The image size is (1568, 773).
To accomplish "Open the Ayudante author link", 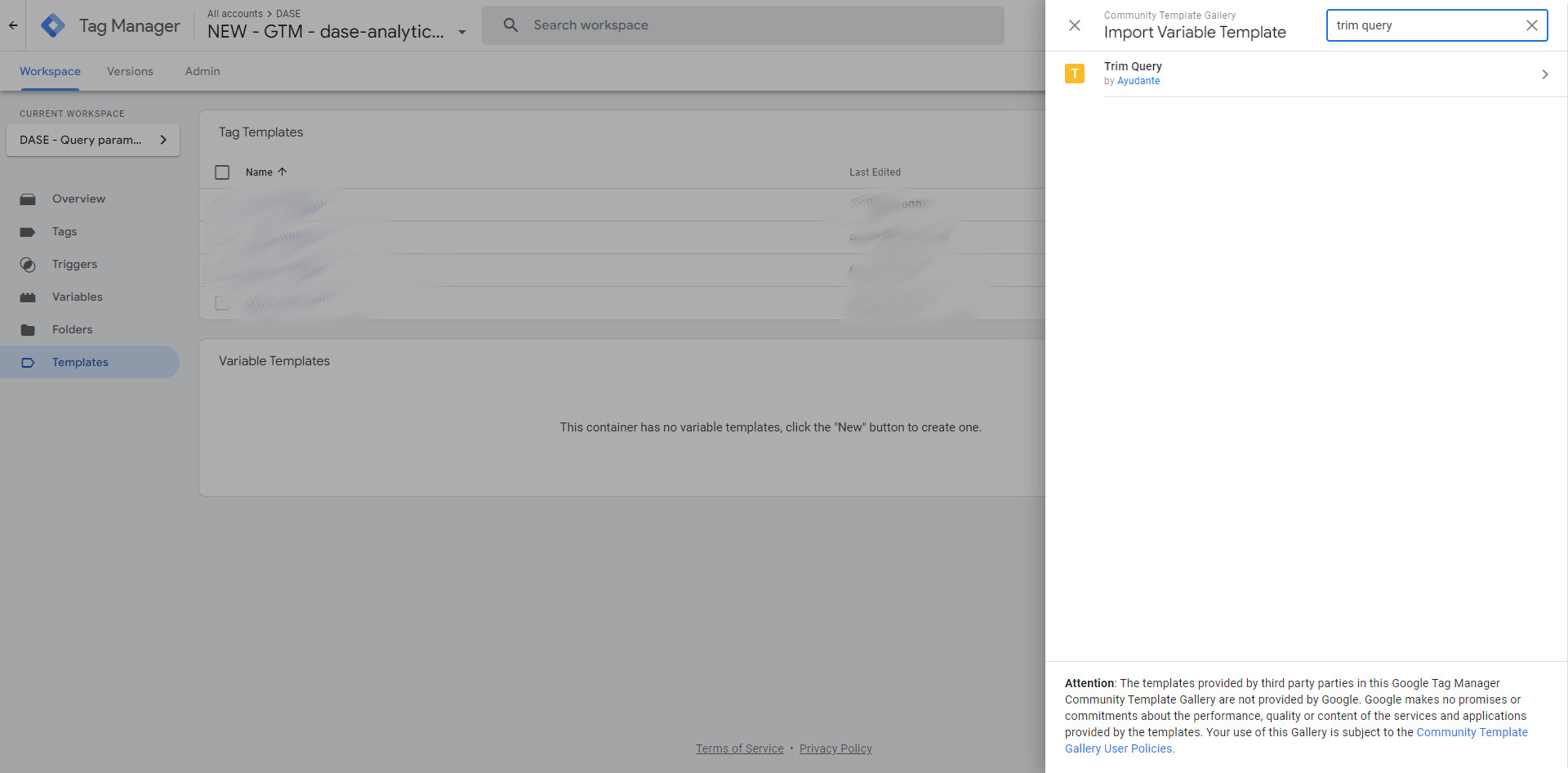I will click(1138, 81).
